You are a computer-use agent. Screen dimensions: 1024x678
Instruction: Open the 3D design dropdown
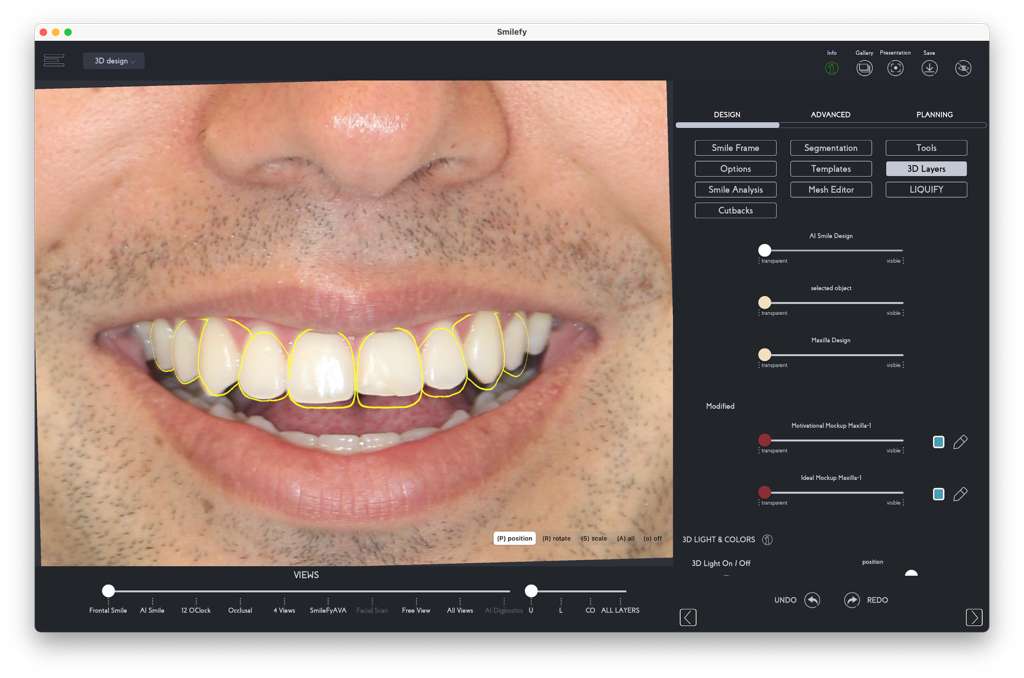(x=114, y=61)
